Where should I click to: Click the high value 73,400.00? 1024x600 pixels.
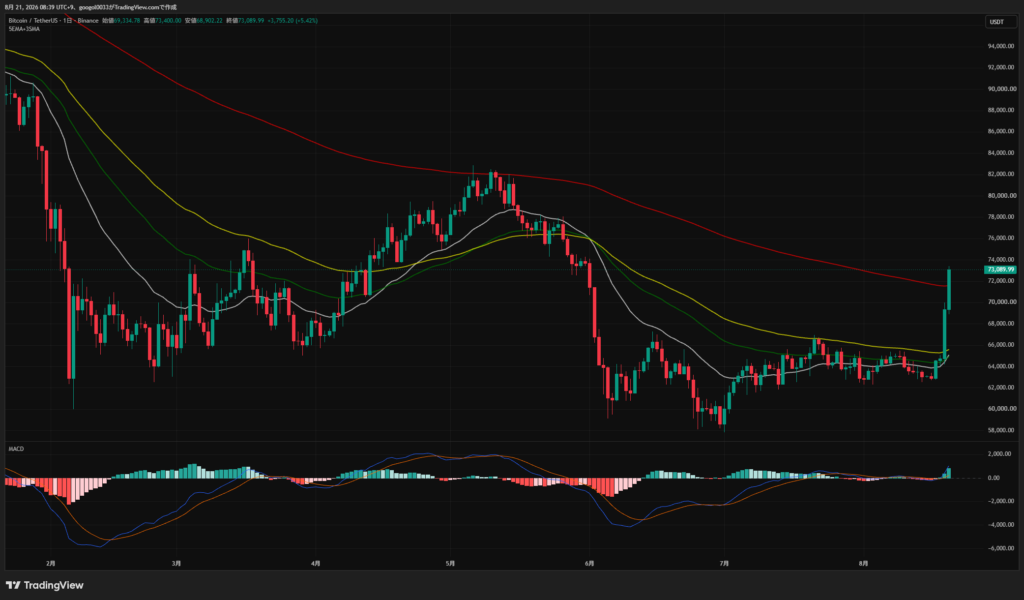click(x=168, y=20)
